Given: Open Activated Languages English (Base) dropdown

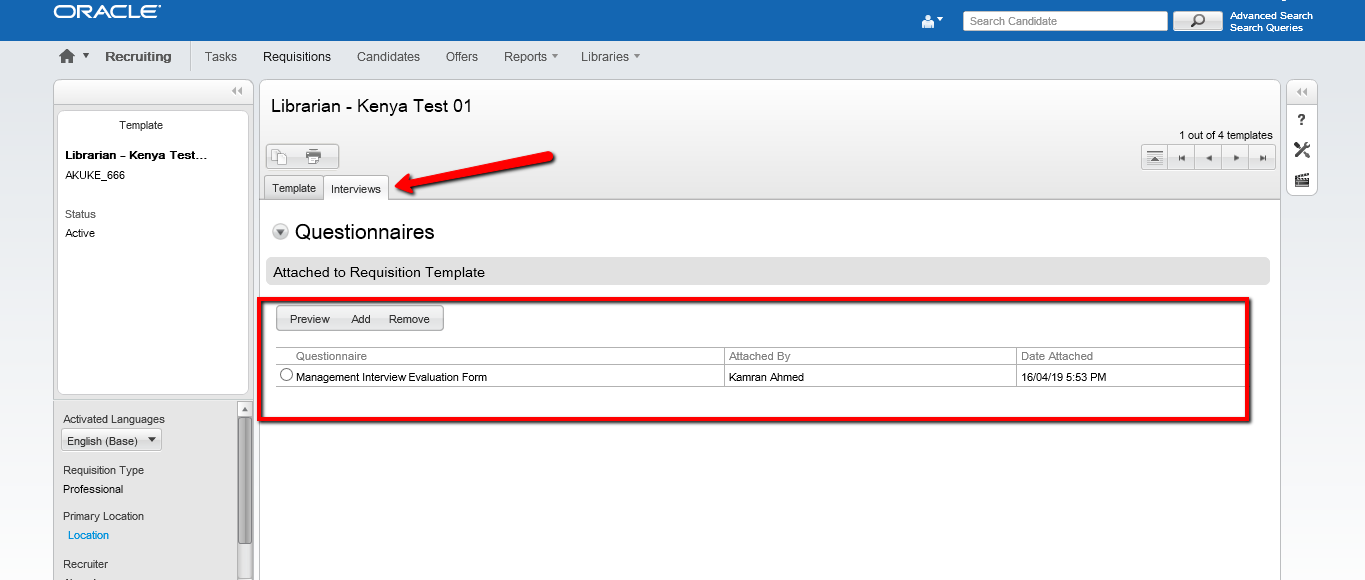Looking at the screenshot, I should coord(111,440).
